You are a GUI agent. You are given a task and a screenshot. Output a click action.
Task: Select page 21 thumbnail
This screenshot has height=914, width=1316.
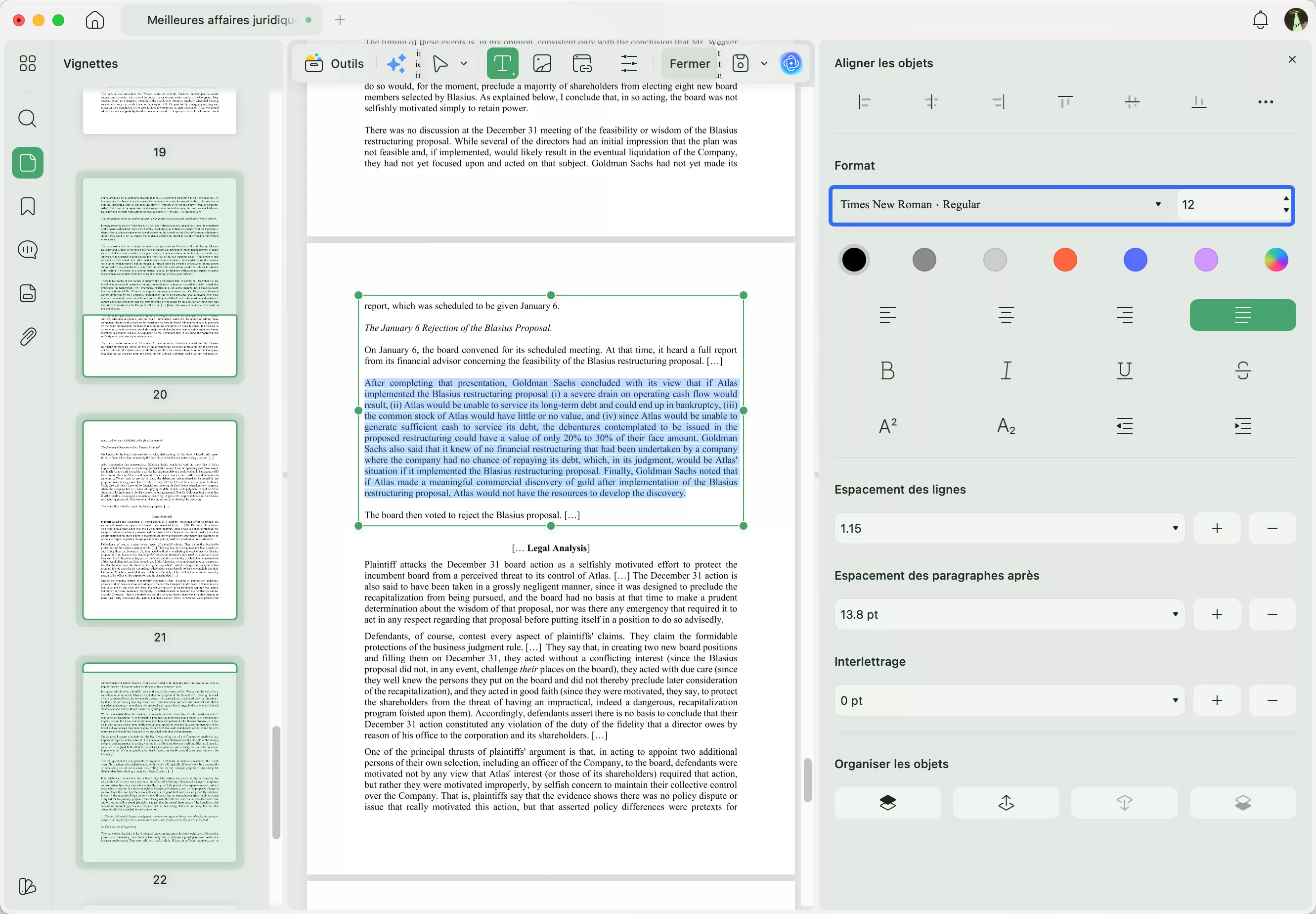click(160, 520)
